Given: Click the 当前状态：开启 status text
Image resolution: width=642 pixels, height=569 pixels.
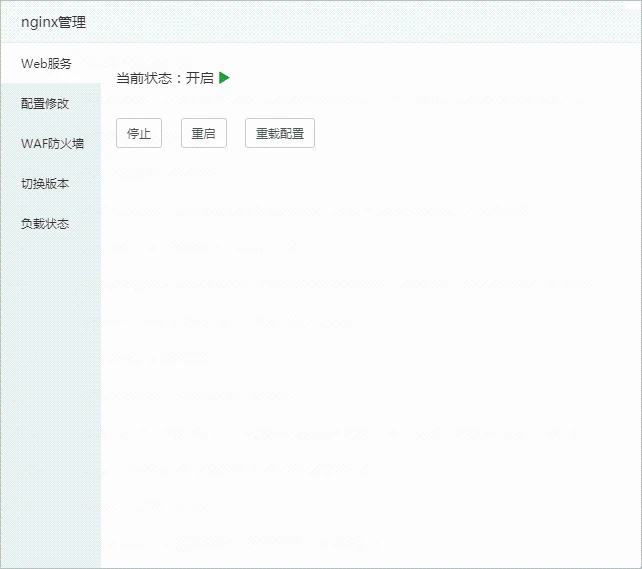Looking at the screenshot, I should click(165, 78).
